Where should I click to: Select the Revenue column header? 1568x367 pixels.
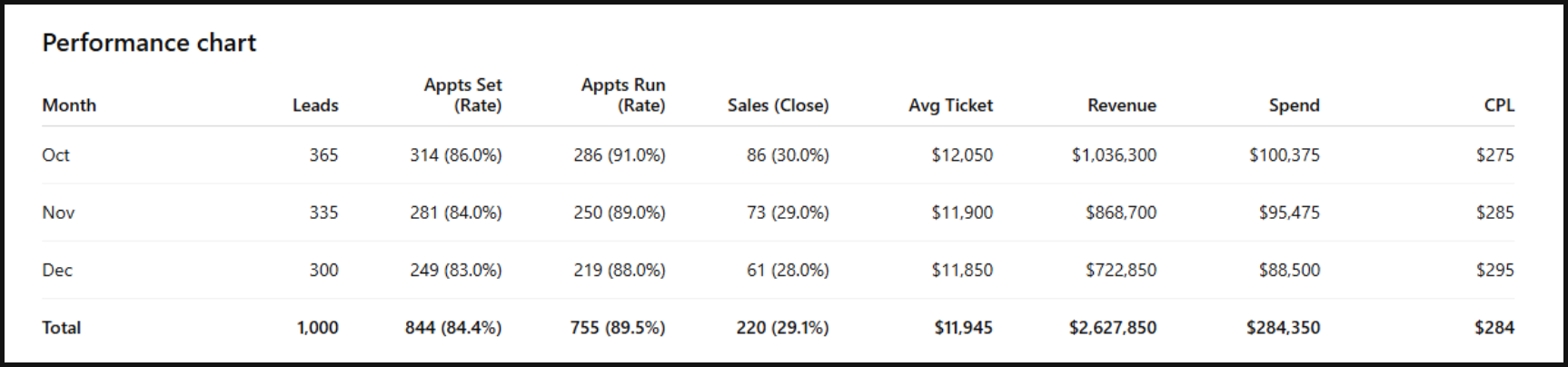tap(1121, 105)
